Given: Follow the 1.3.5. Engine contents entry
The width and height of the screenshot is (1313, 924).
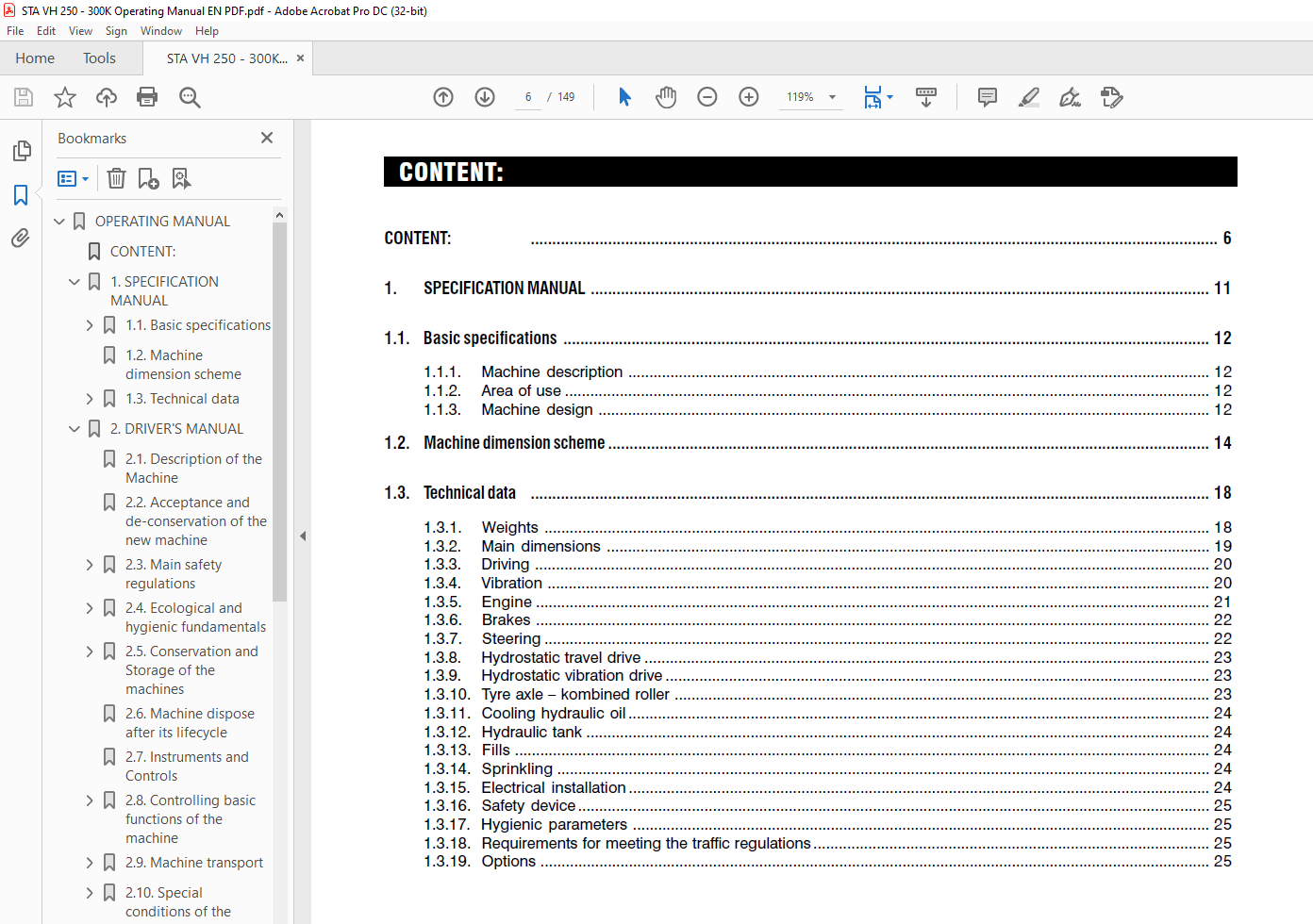Looking at the screenshot, I should (x=827, y=602).
